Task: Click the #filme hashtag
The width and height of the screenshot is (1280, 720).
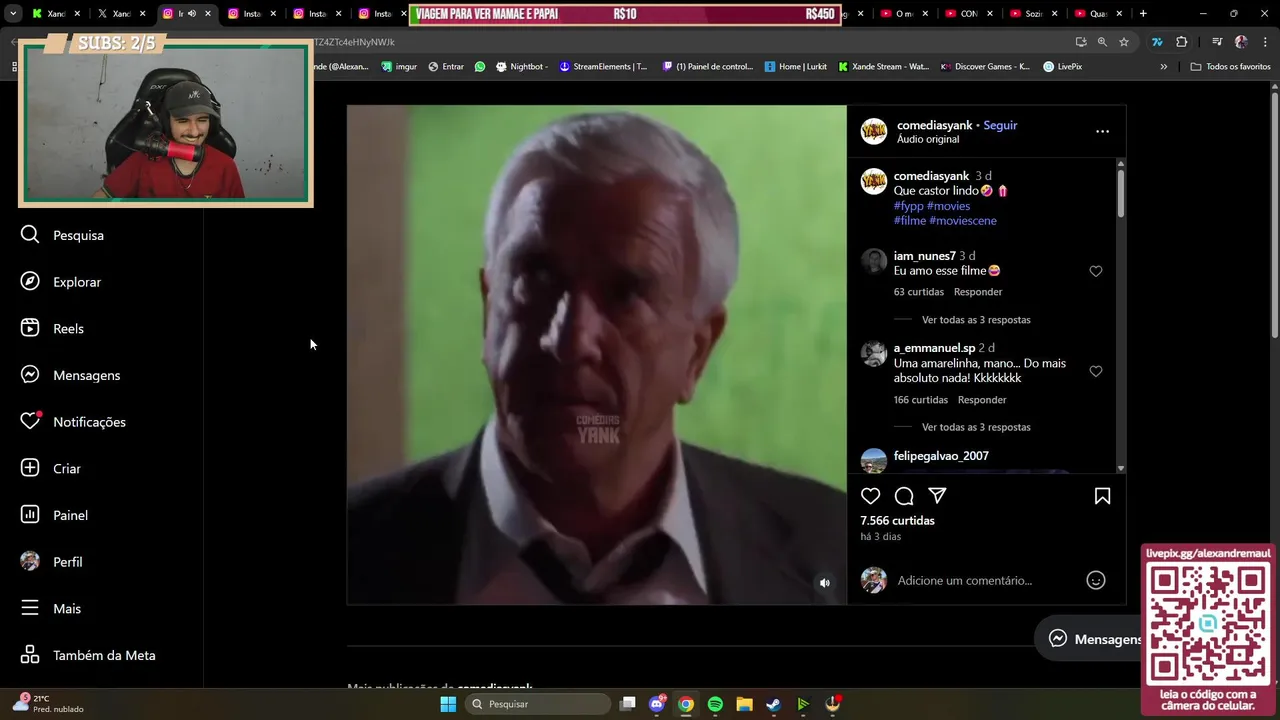Action: tap(910, 221)
